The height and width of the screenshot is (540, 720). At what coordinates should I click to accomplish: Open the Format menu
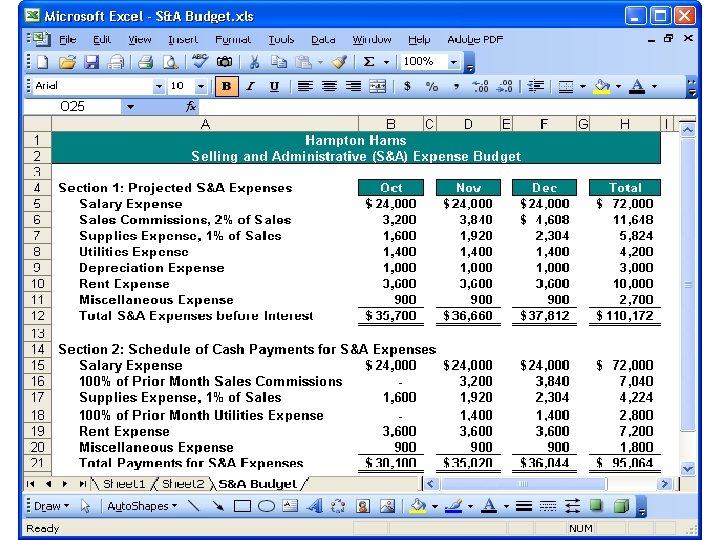pos(233,39)
